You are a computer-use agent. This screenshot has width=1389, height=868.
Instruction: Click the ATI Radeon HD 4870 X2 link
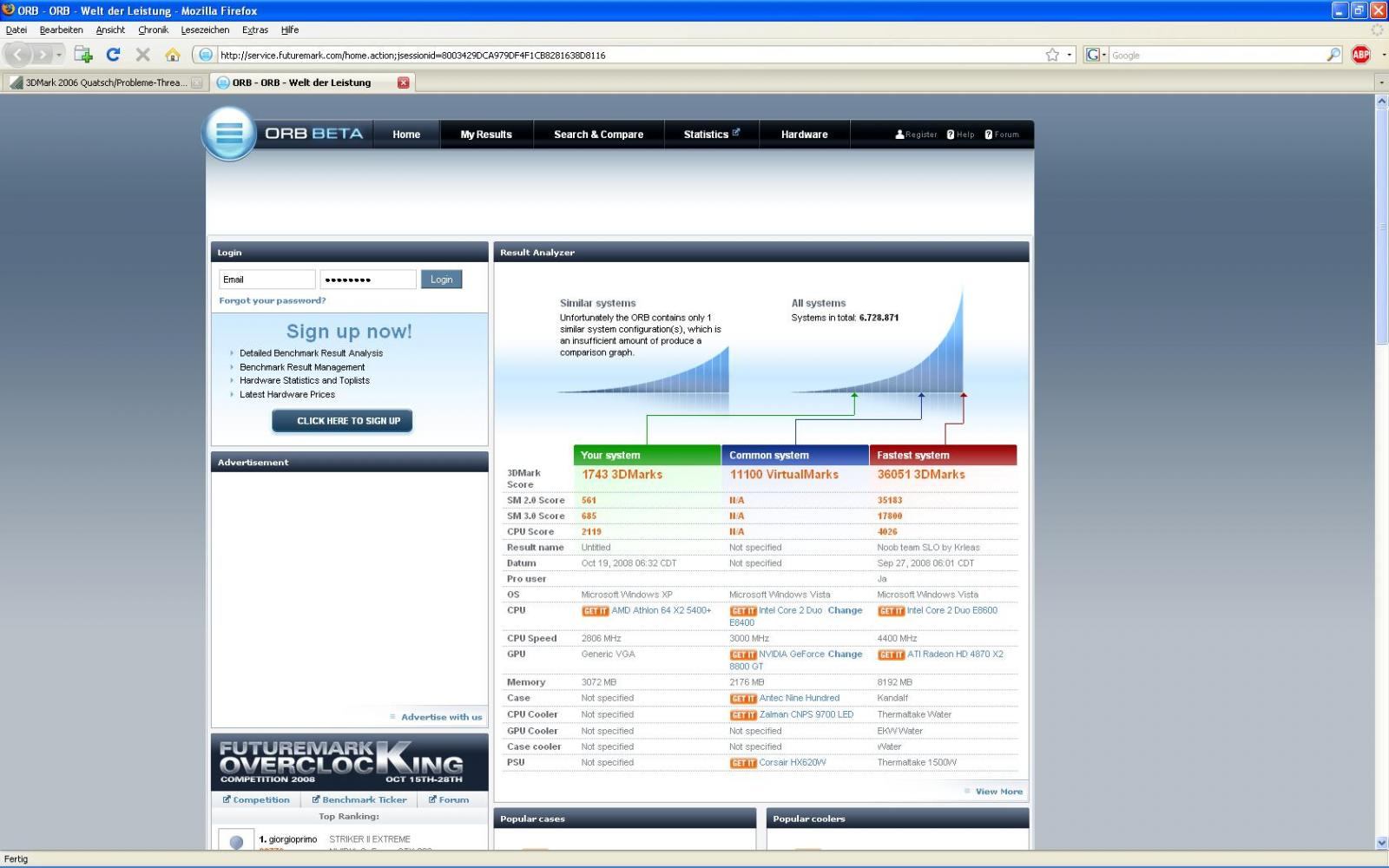[955, 654]
